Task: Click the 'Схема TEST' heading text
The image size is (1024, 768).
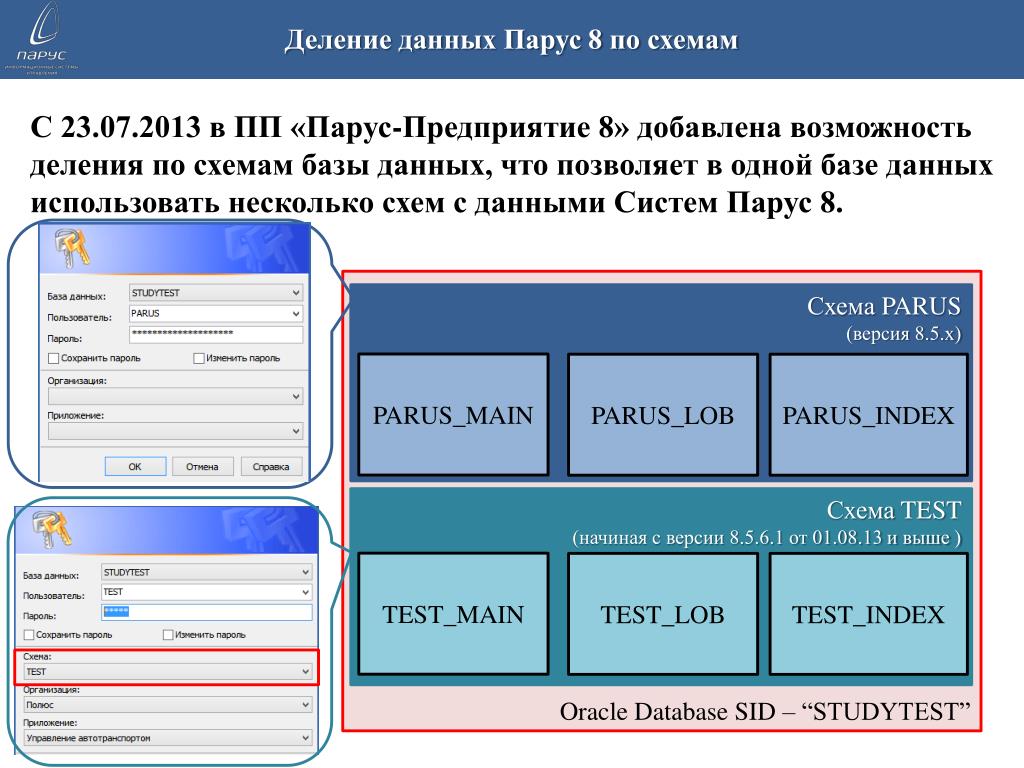Action: pyautogui.click(x=894, y=510)
